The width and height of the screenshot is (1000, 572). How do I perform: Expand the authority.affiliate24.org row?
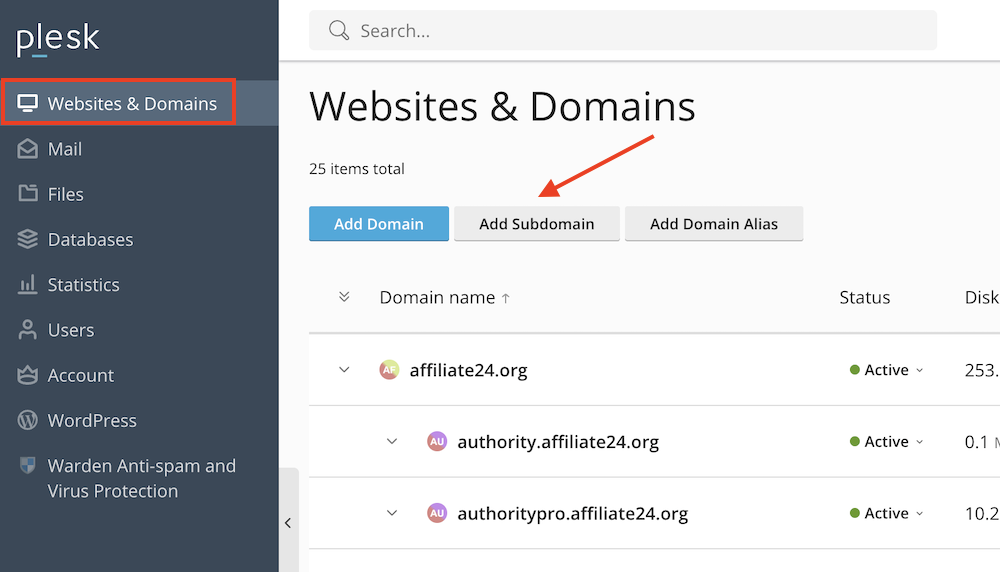(x=392, y=442)
